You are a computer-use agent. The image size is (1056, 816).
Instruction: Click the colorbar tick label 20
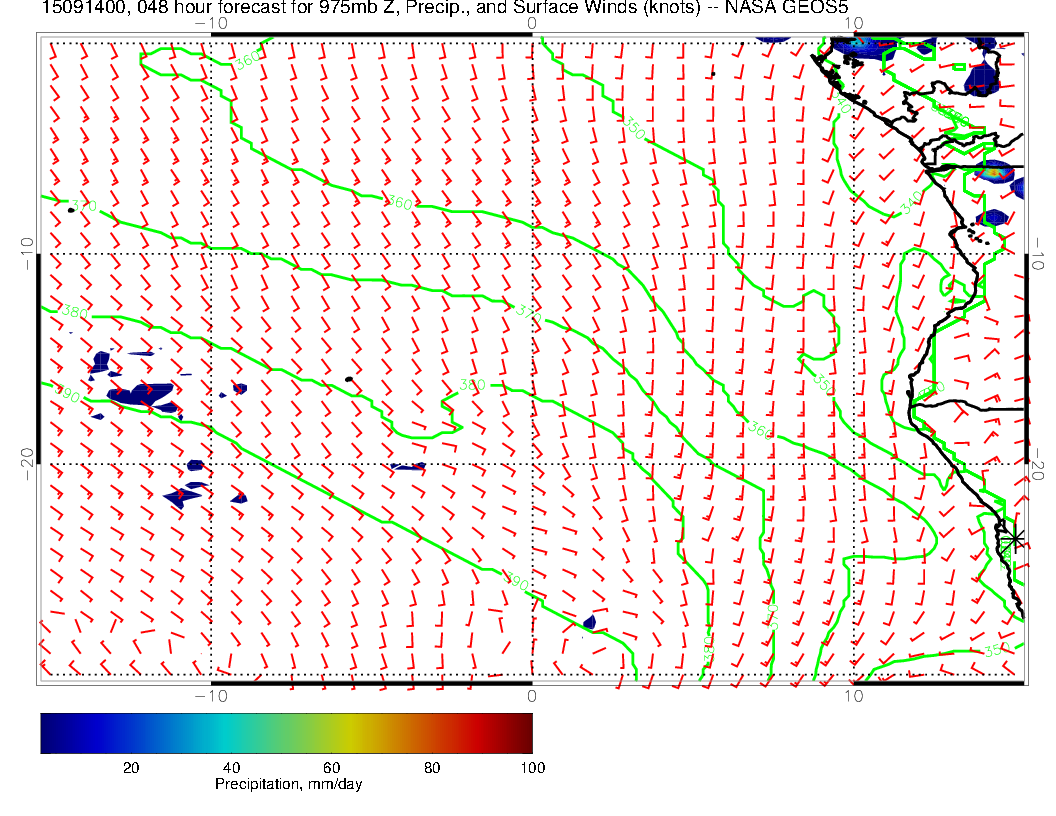point(130,767)
